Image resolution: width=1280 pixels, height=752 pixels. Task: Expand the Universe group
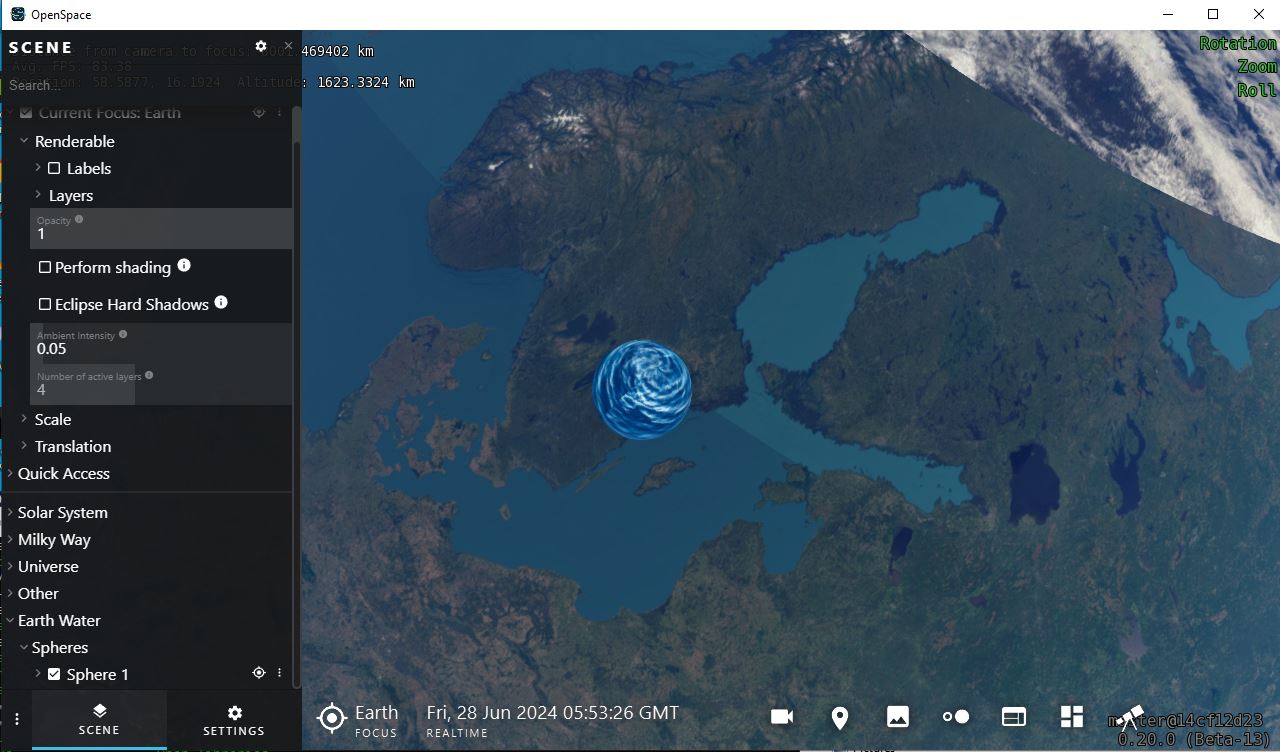tap(10, 566)
